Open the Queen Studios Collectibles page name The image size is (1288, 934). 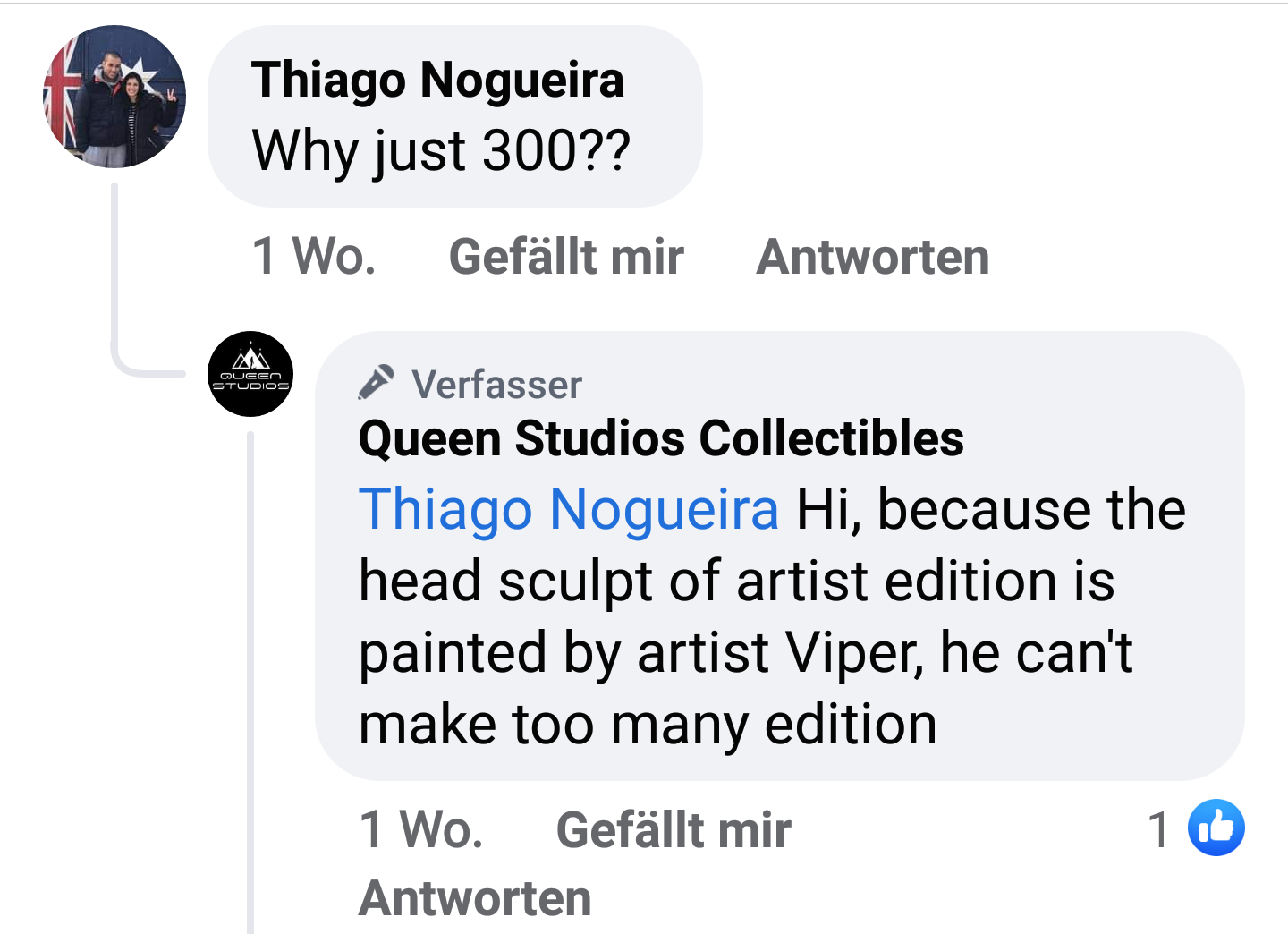(661, 438)
